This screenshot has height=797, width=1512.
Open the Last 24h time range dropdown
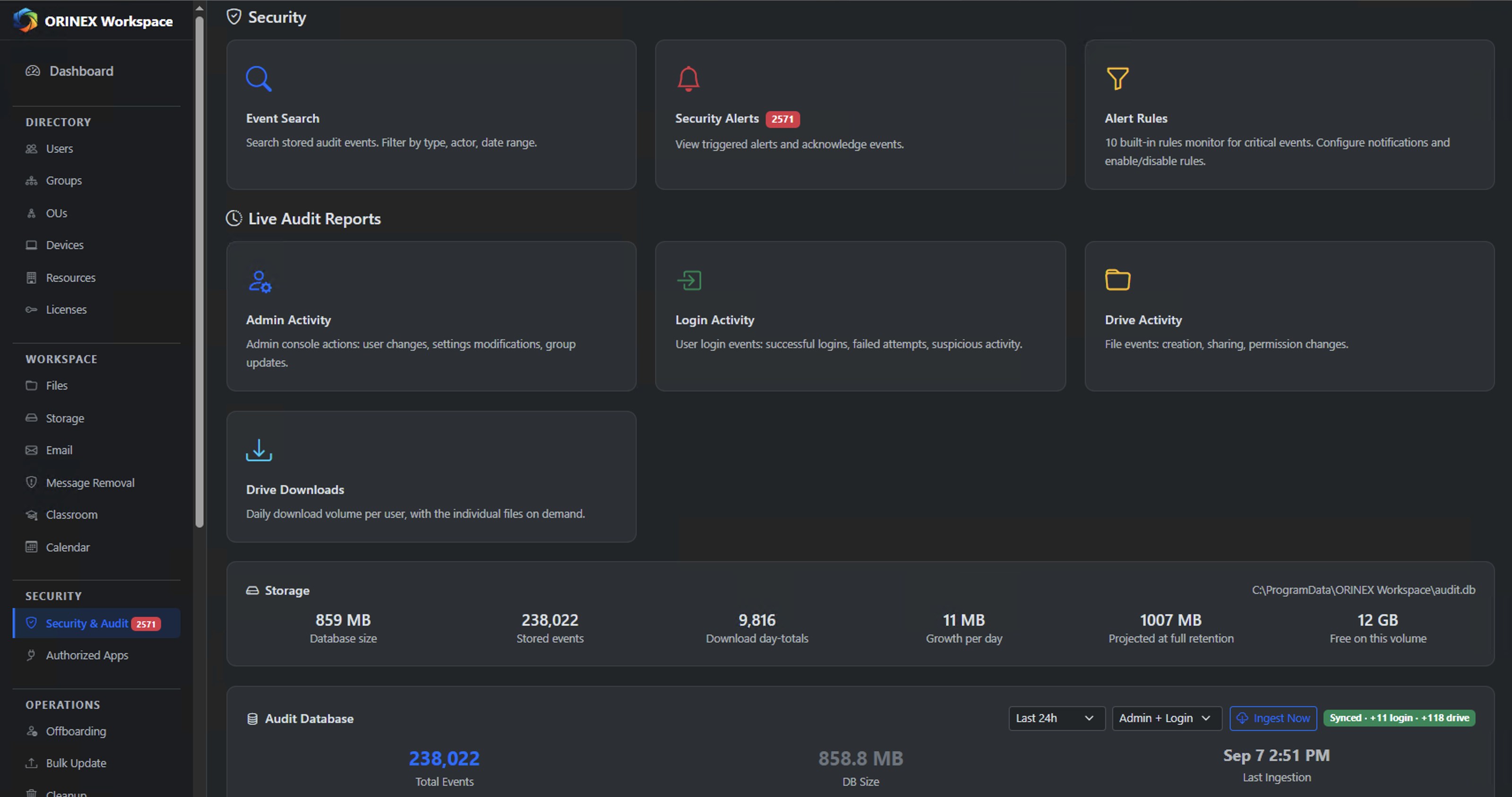tap(1057, 718)
